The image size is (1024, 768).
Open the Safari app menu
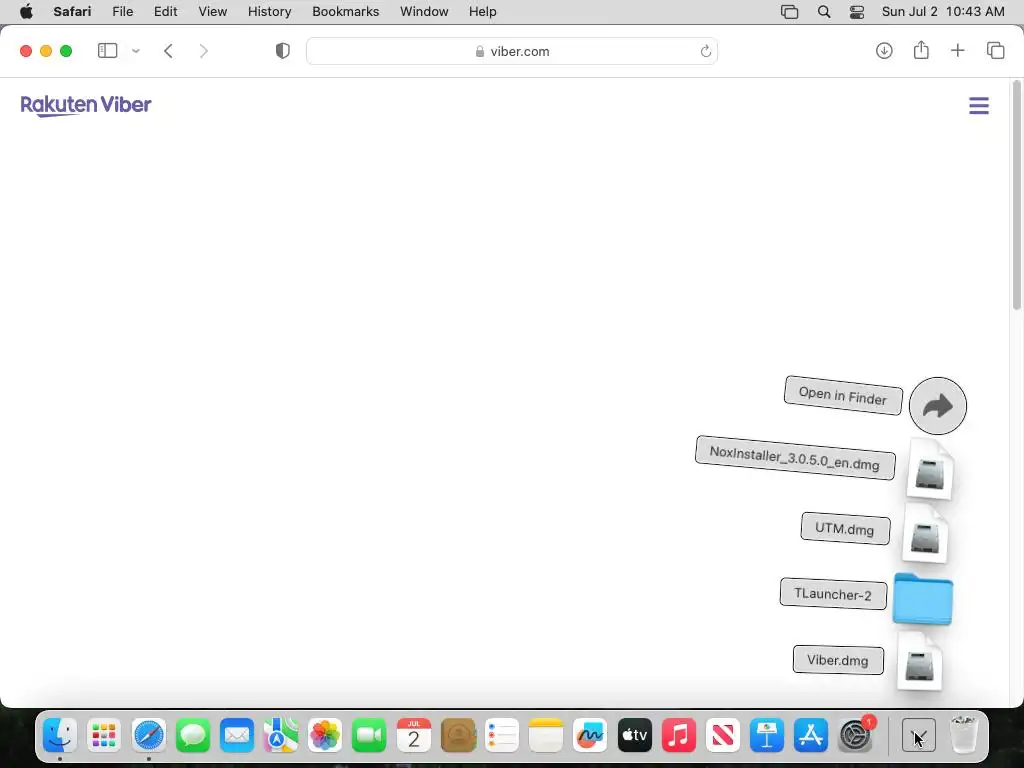72,12
